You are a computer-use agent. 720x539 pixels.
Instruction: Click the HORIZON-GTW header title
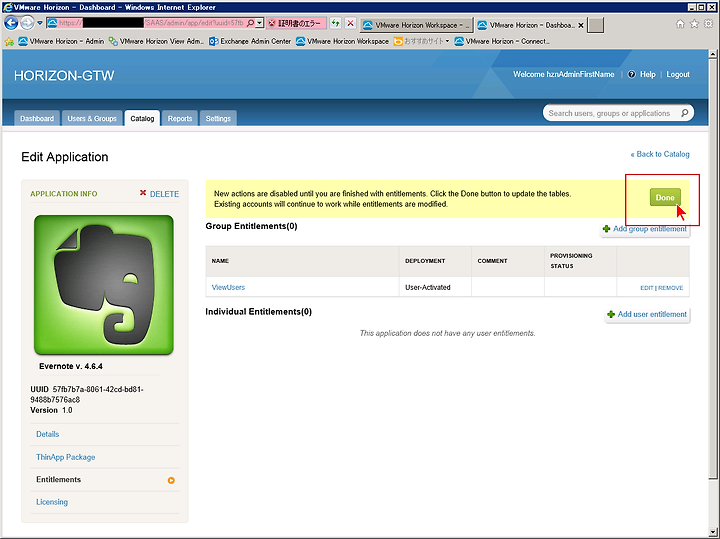pos(64,75)
